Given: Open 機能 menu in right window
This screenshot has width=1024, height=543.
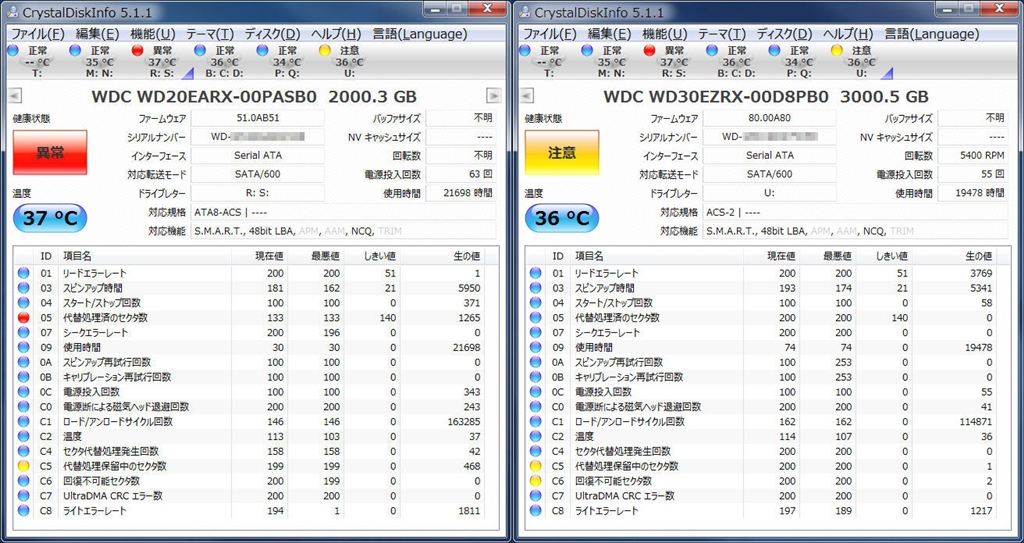Looking at the screenshot, I should coord(664,34).
